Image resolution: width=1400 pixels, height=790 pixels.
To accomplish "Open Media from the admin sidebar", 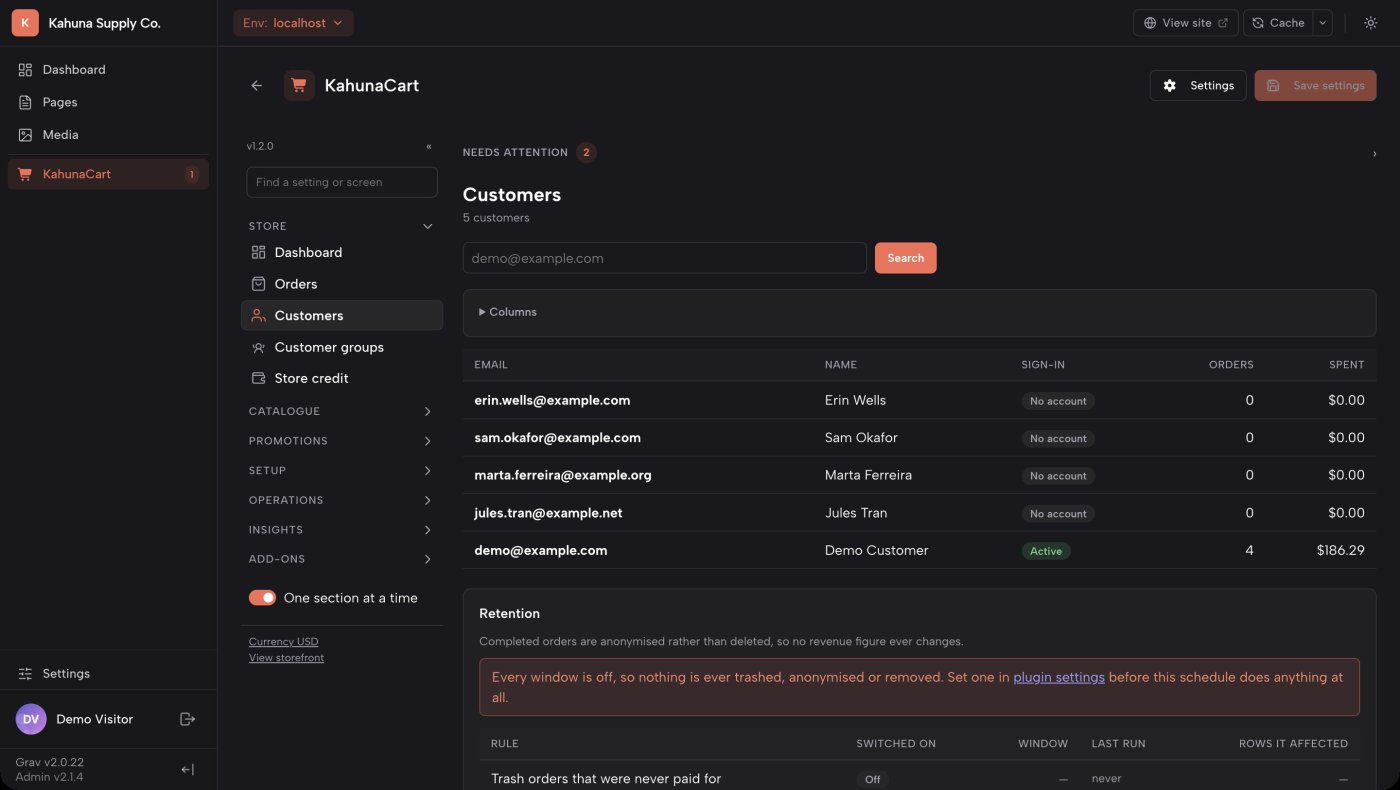I will [108, 135].
